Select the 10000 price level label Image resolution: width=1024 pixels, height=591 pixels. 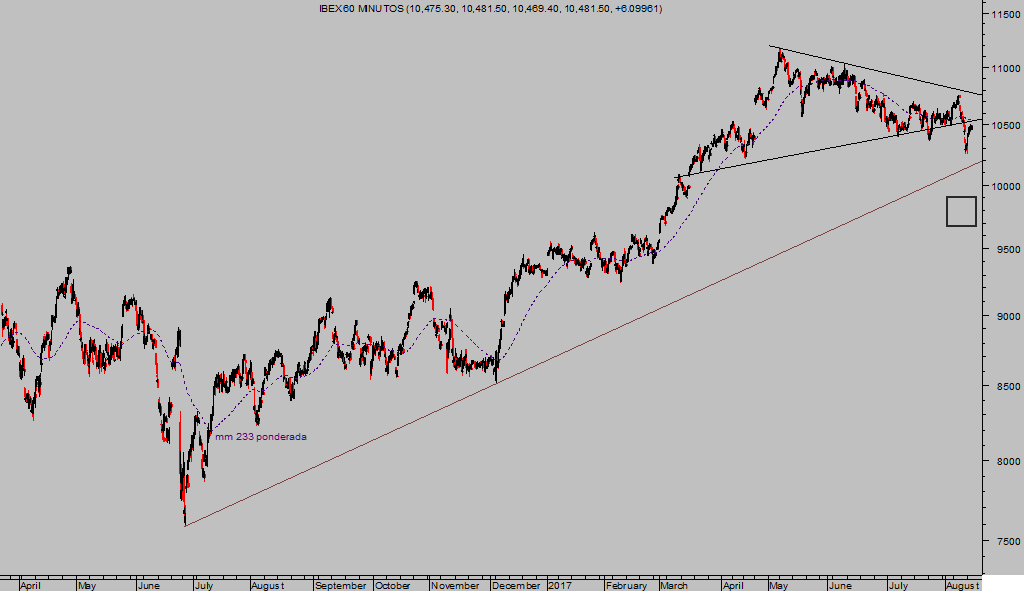[x=1005, y=186]
